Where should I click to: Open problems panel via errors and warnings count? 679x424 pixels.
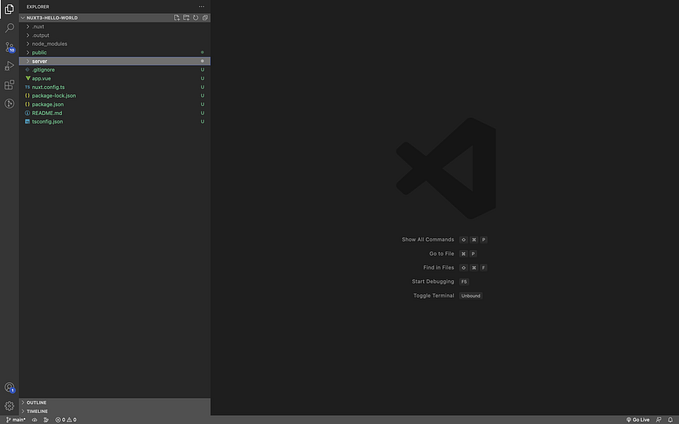pyautogui.click(x=66, y=420)
